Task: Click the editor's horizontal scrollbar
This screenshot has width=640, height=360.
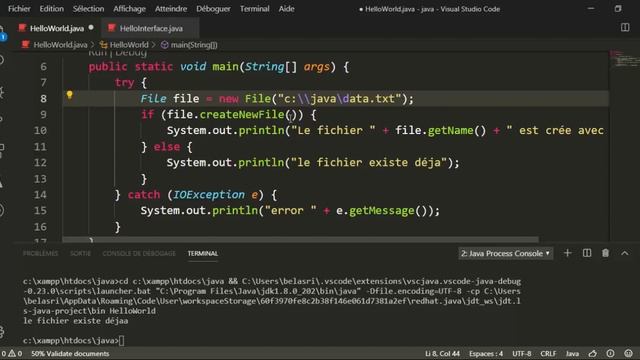Action: (x=300, y=239)
